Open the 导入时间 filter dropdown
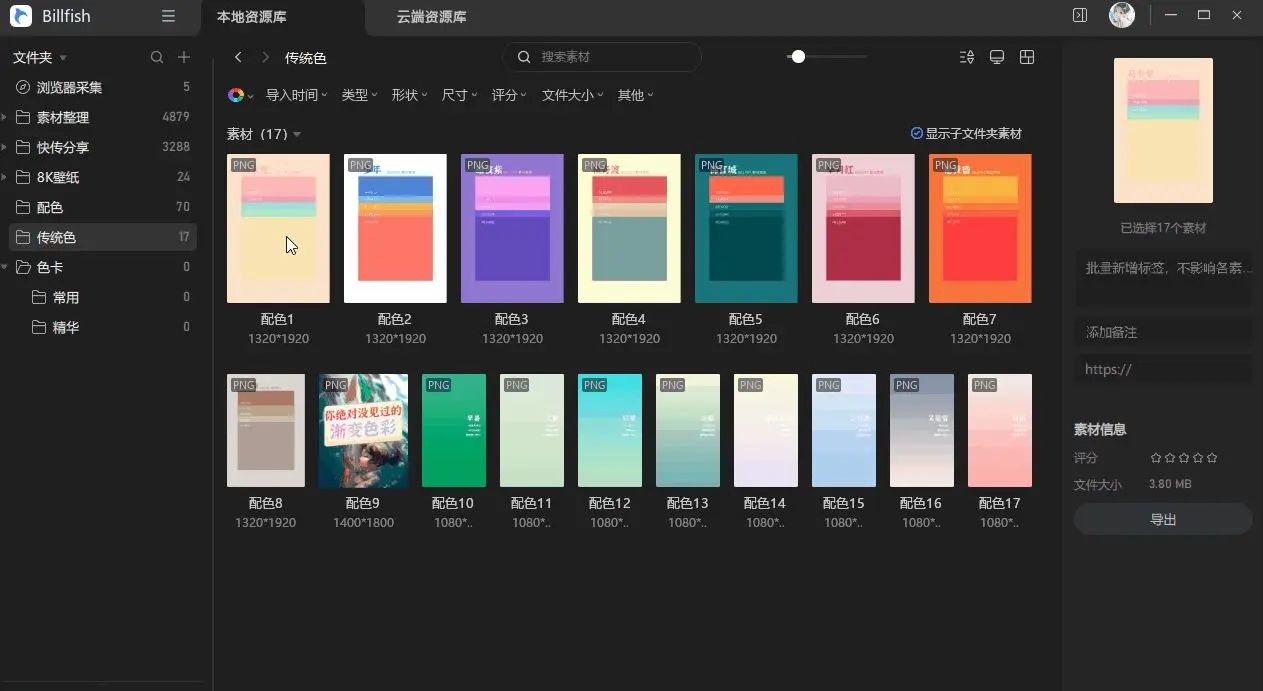The height and width of the screenshot is (691, 1263). coord(296,95)
